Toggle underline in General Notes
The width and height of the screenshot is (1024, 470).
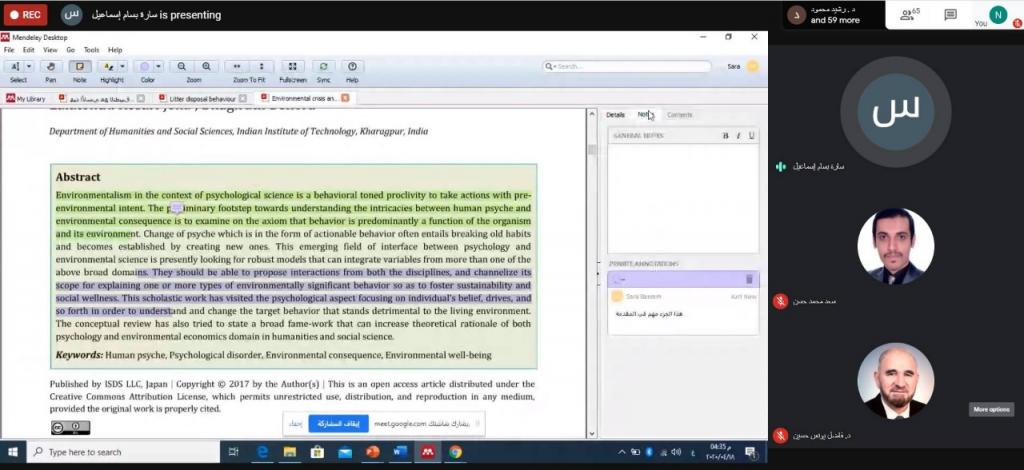coord(751,135)
